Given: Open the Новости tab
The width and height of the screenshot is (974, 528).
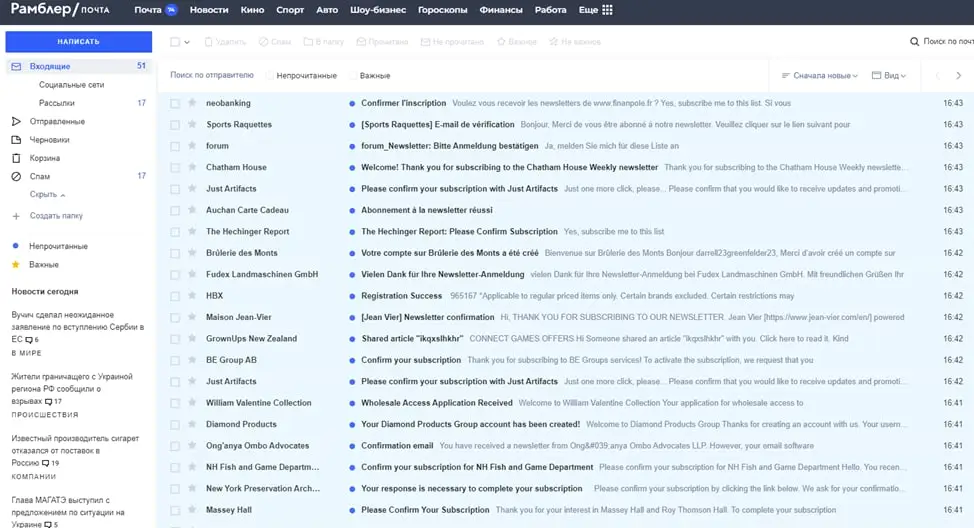Looking at the screenshot, I should click(x=209, y=10).
